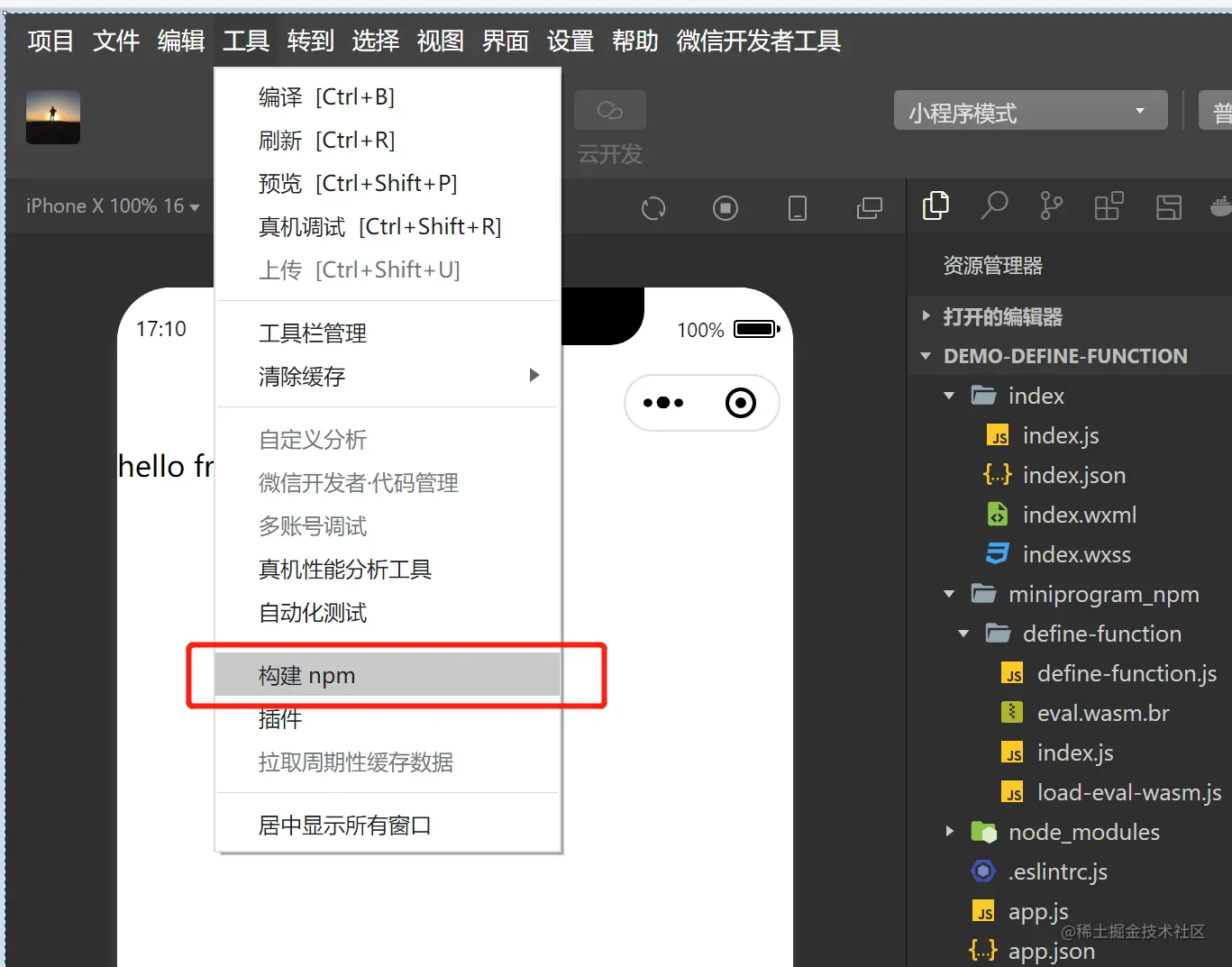The image size is (1232, 967).
Task: Click the user avatar thumbnail
Action: (x=53, y=117)
